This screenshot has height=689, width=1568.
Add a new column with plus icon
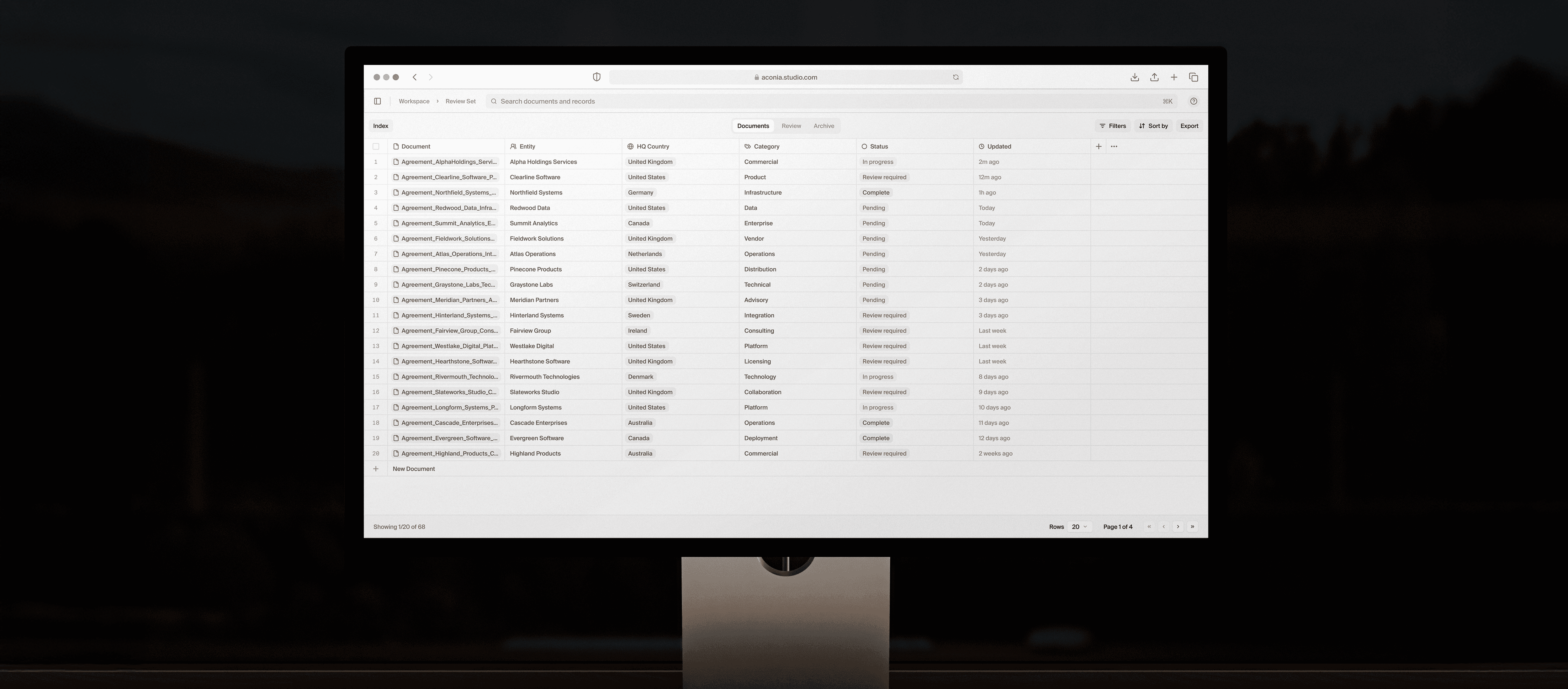[x=1099, y=146]
